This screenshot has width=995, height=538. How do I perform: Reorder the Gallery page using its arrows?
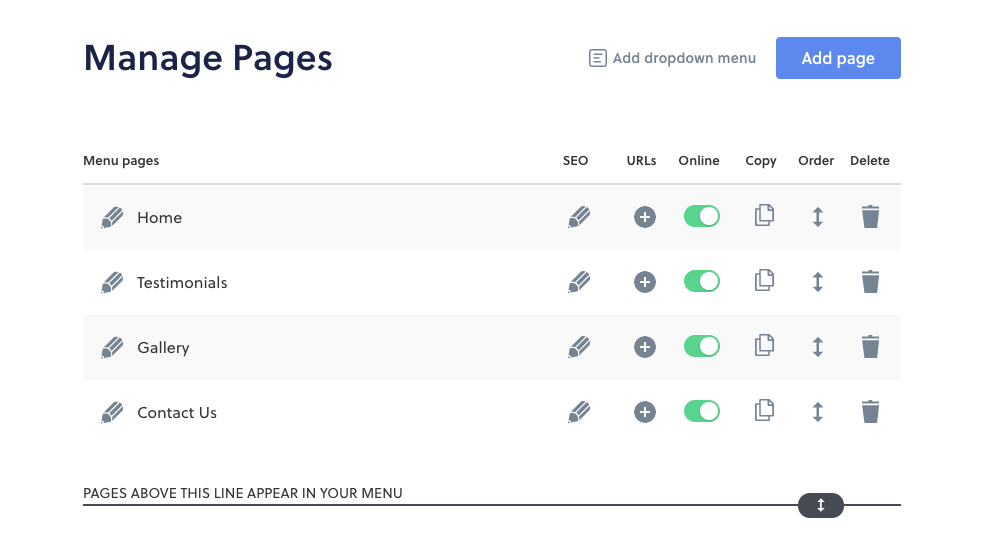coord(818,347)
